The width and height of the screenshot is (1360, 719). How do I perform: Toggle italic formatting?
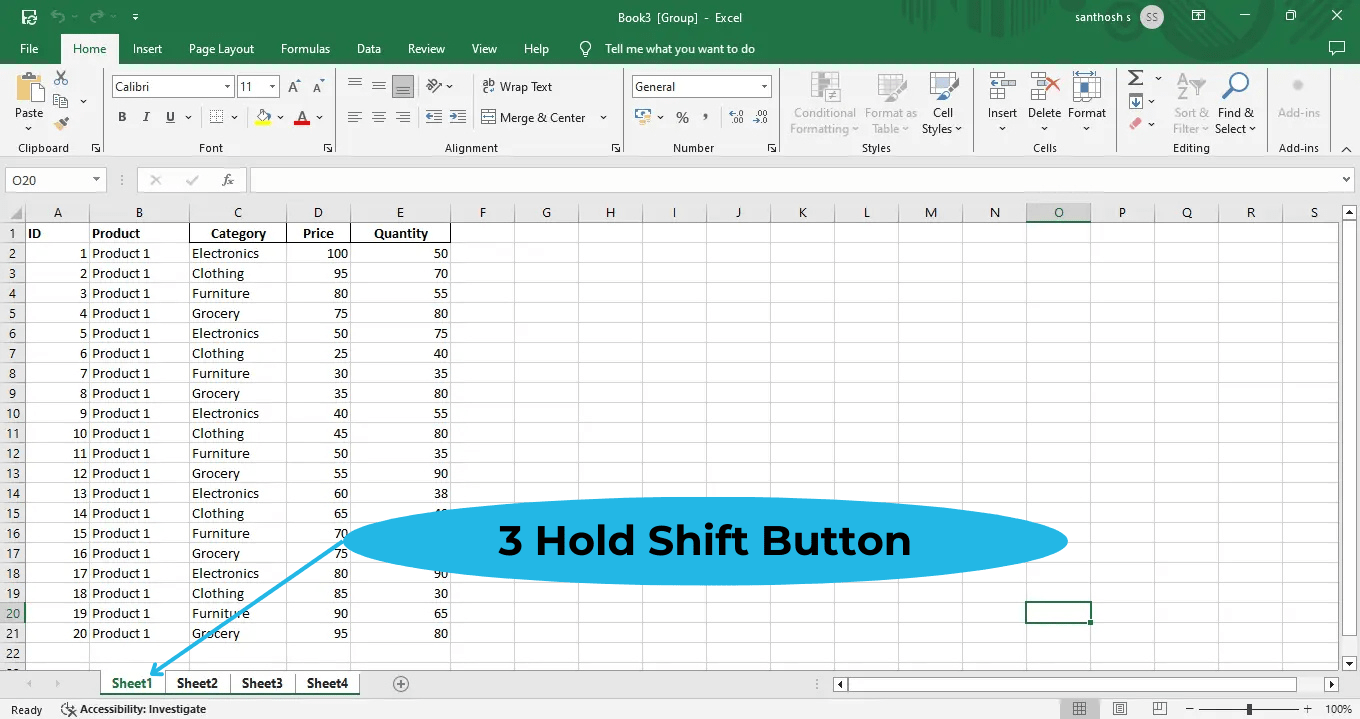[144, 117]
